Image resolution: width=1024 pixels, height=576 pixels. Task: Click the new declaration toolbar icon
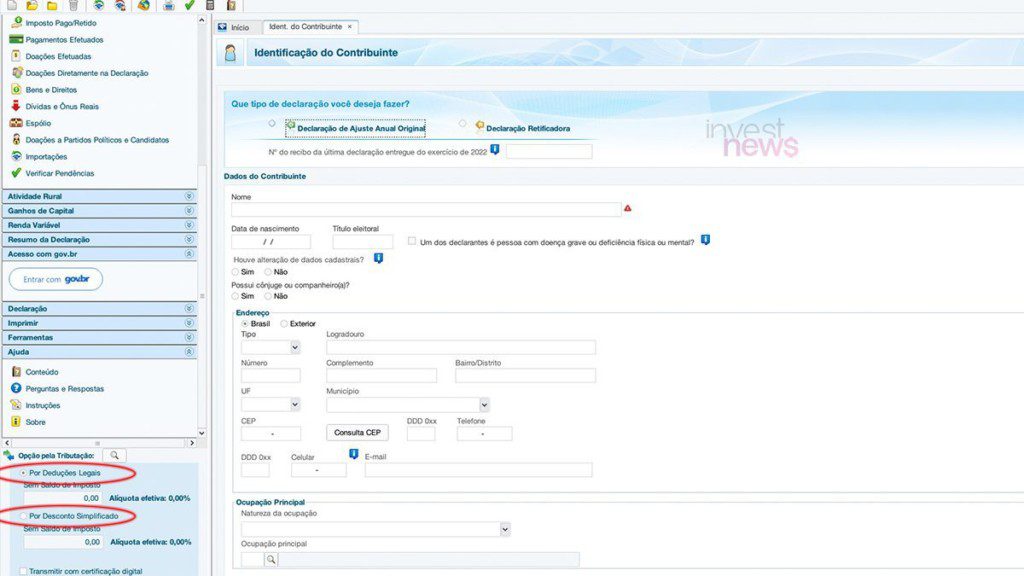point(12,5)
